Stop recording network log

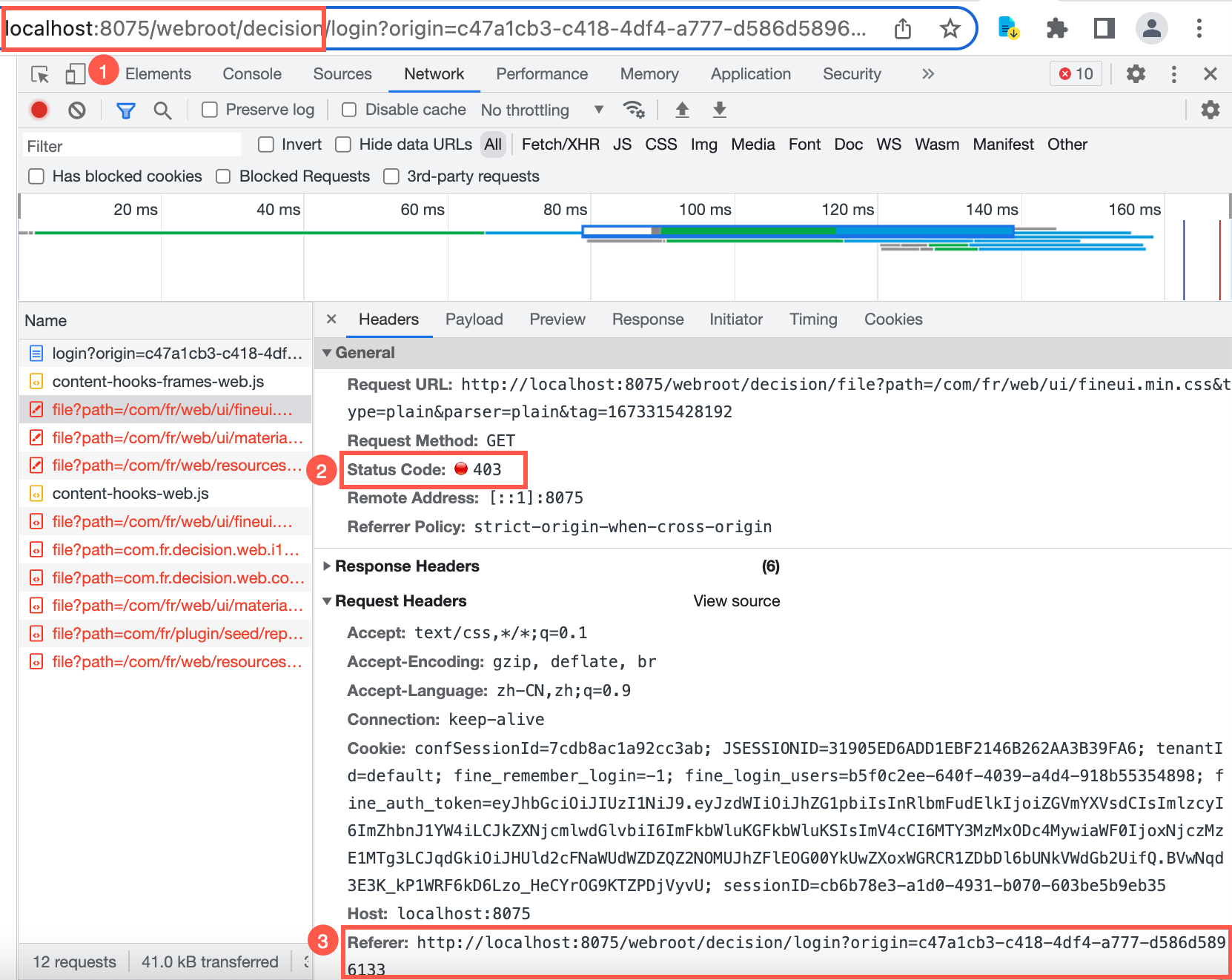coord(39,109)
